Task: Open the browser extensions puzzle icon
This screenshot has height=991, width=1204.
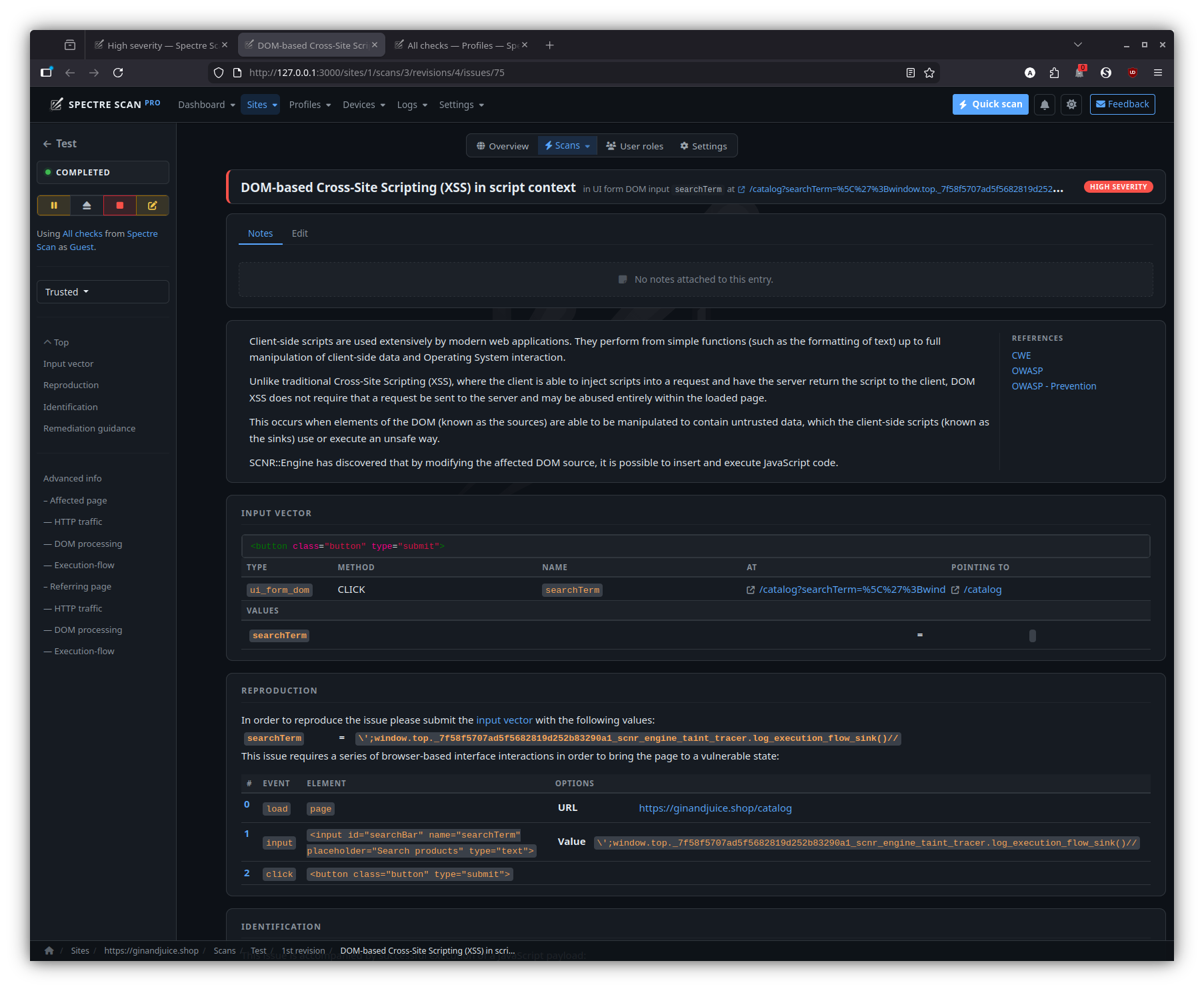Action: pyautogui.click(x=1054, y=73)
